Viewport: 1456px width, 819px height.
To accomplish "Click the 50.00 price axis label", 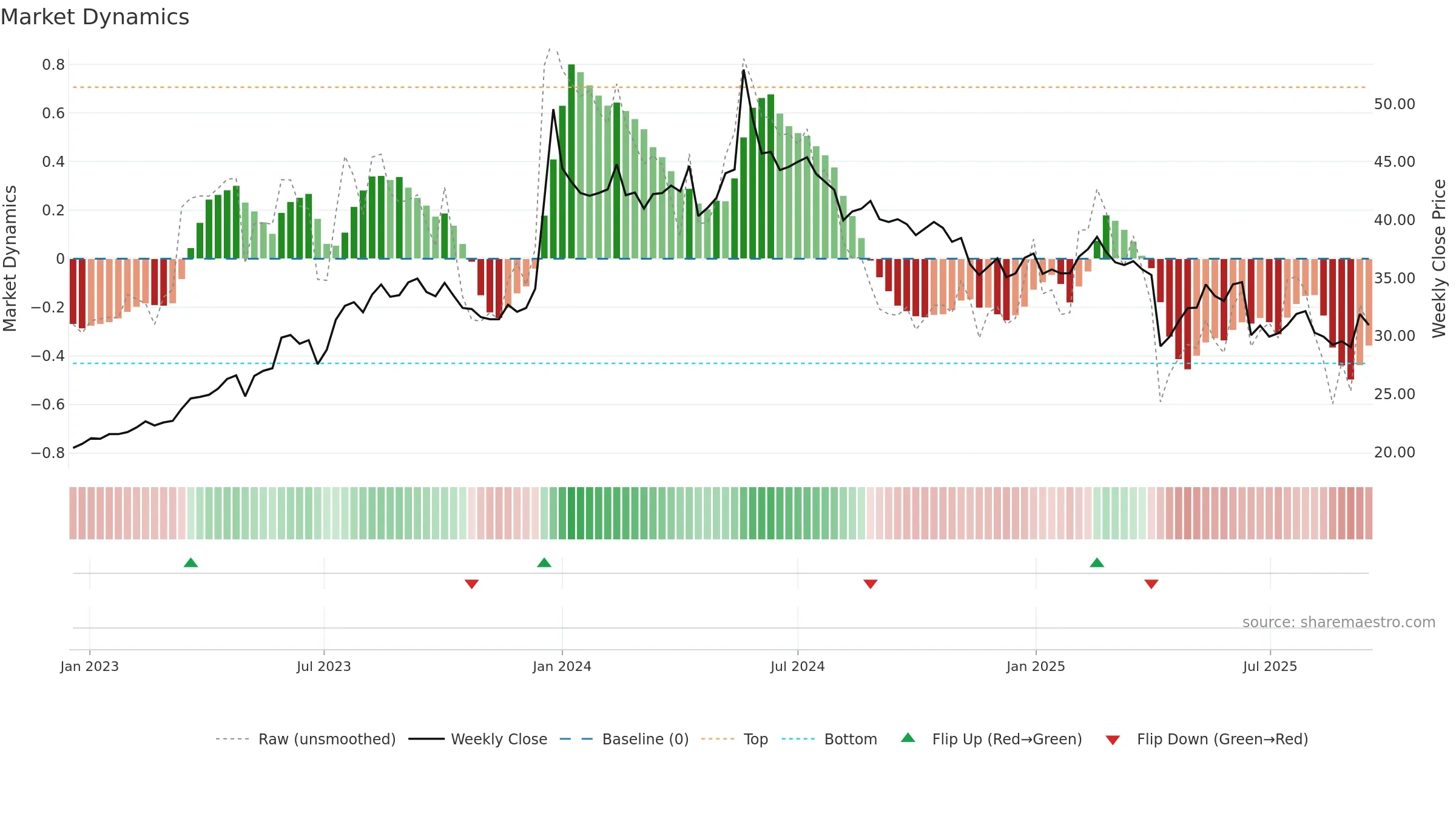I will (1395, 104).
